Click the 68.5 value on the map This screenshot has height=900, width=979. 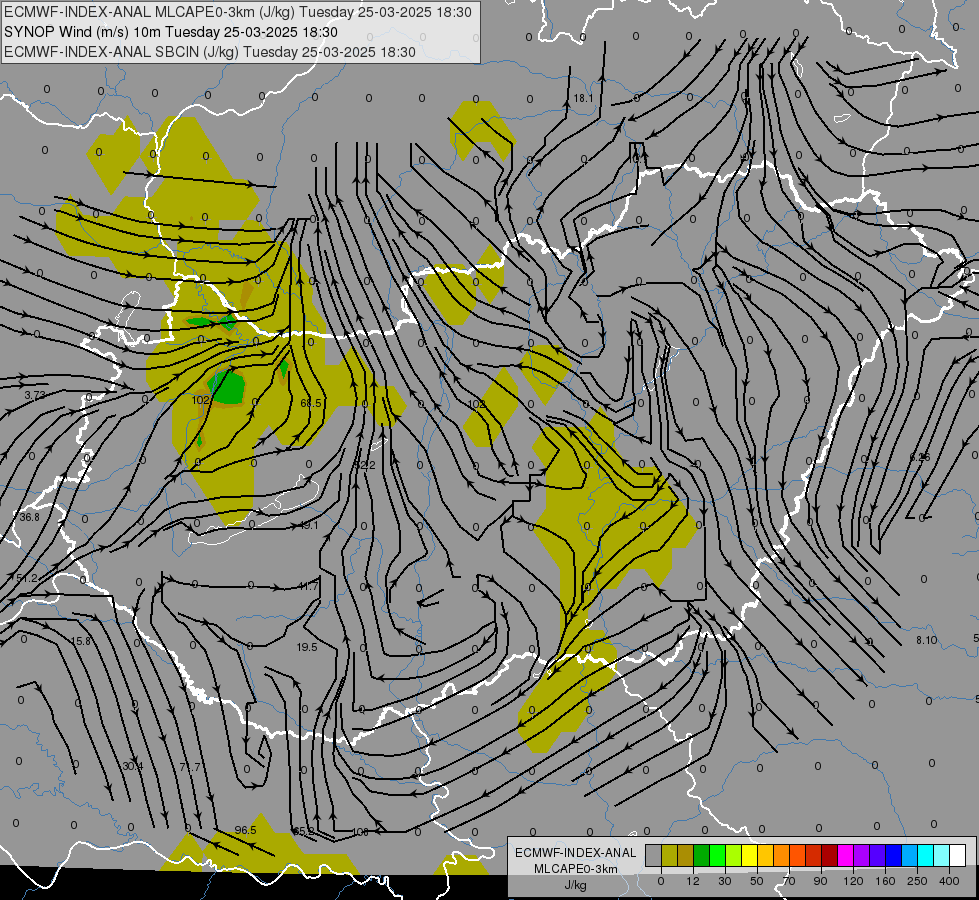(311, 403)
